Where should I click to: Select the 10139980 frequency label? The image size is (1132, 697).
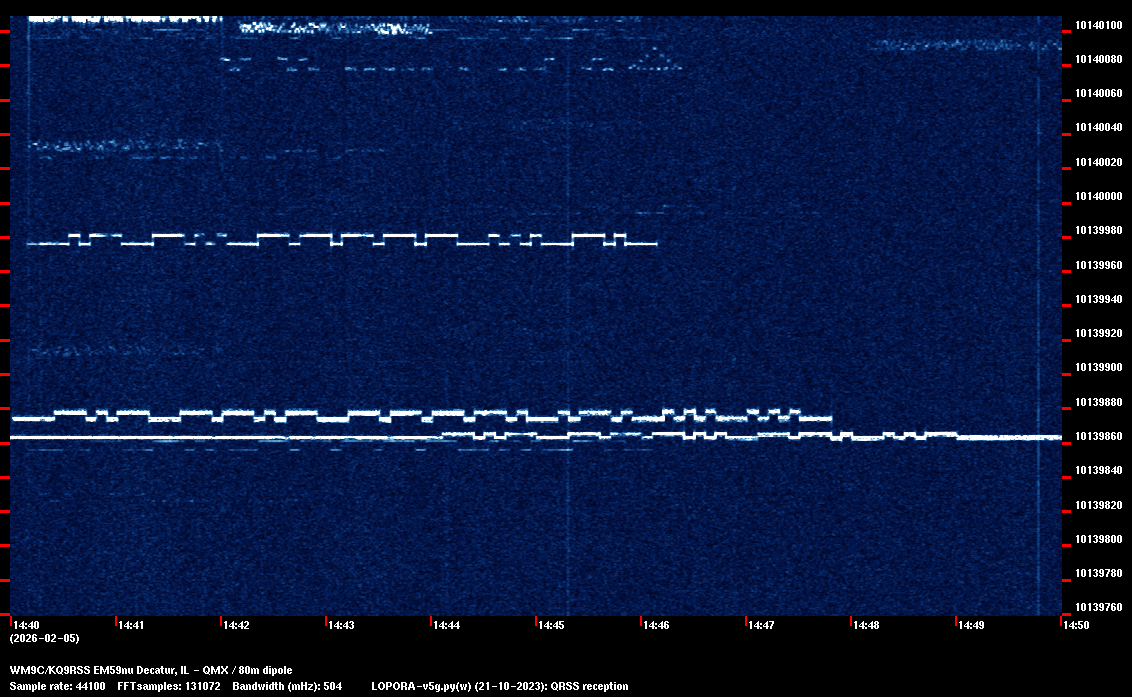tap(1097, 231)
